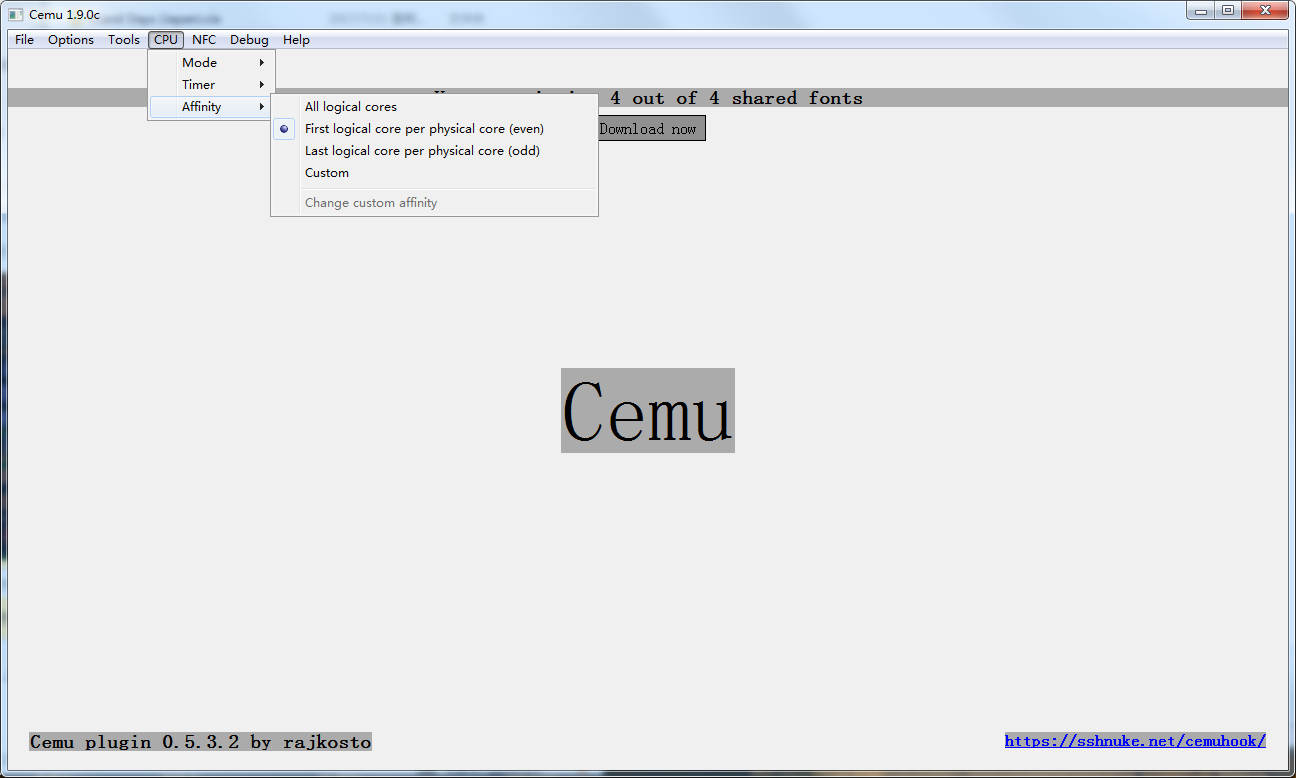Open the sshnuke.net cemuhook link
The height and width of the screenshot is (778, 1296).
tap(1135, 741)
